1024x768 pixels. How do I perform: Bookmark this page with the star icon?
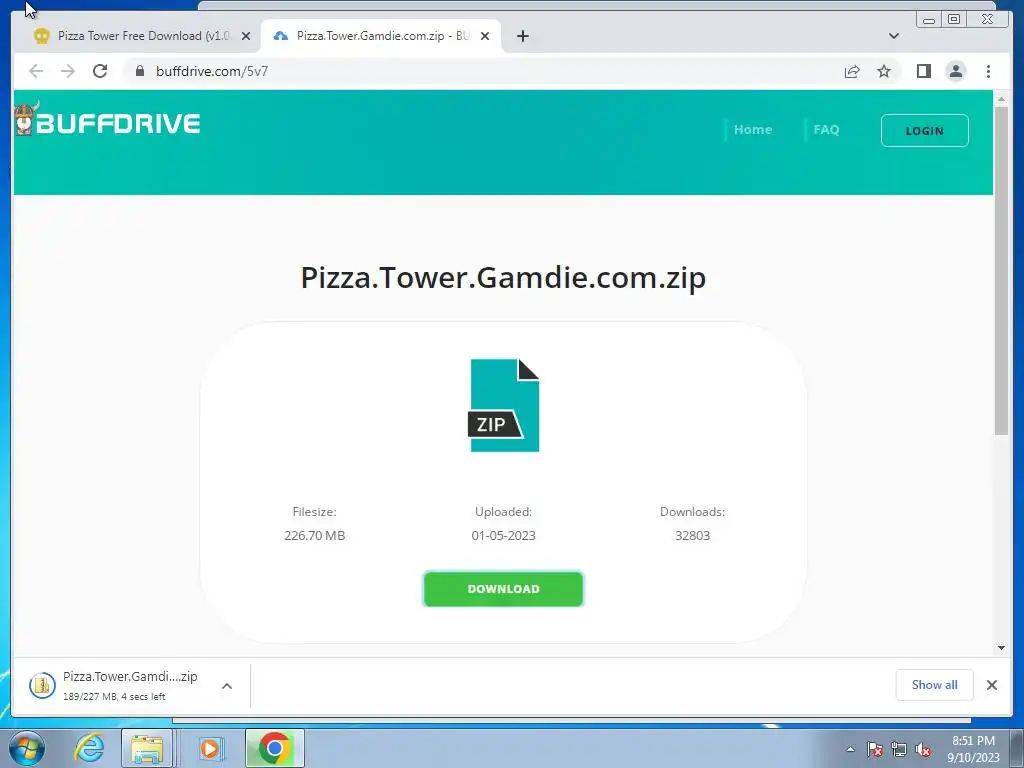tap(884, 71)
